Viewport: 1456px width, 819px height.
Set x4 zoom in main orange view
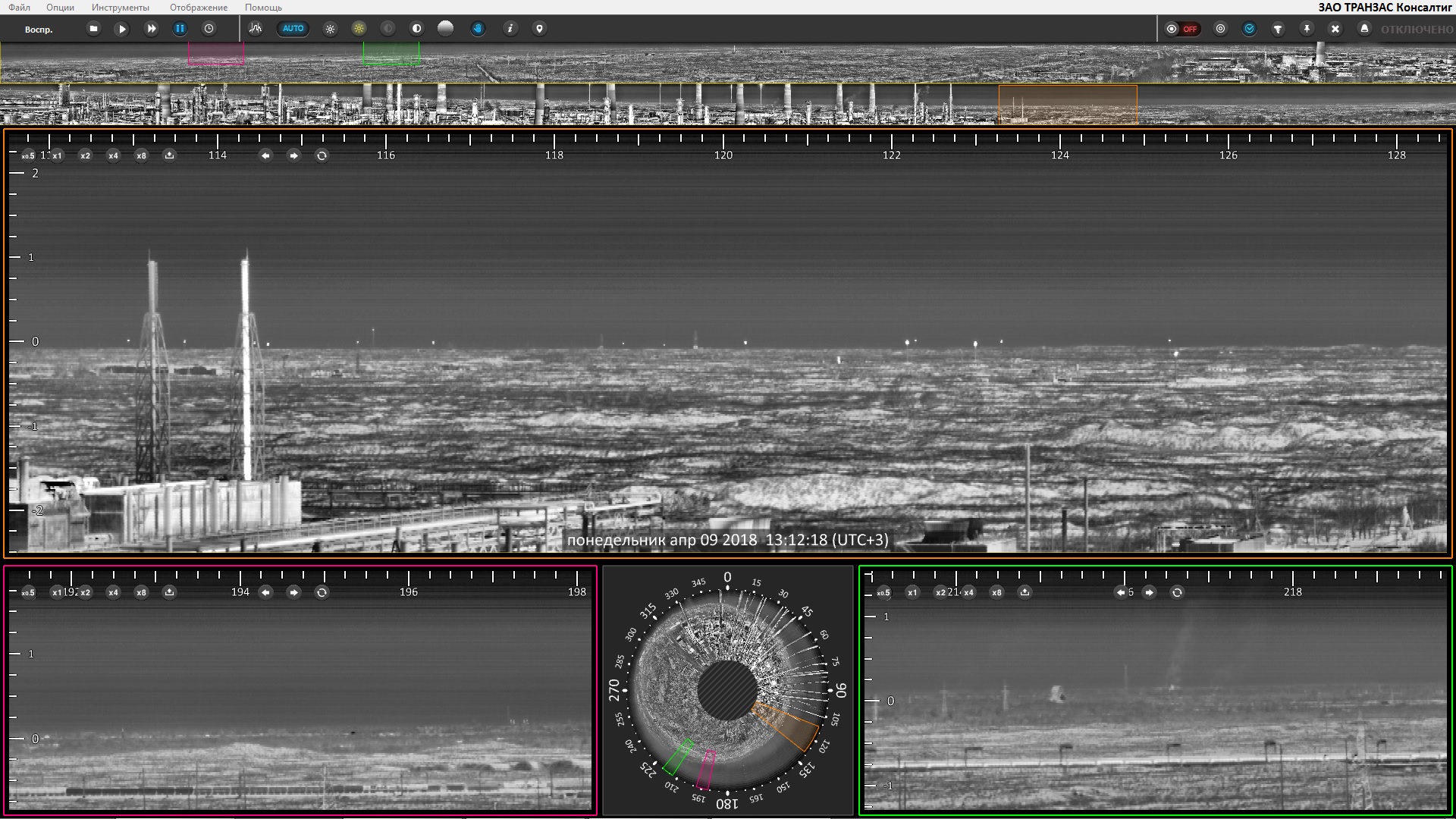point(113,155)
